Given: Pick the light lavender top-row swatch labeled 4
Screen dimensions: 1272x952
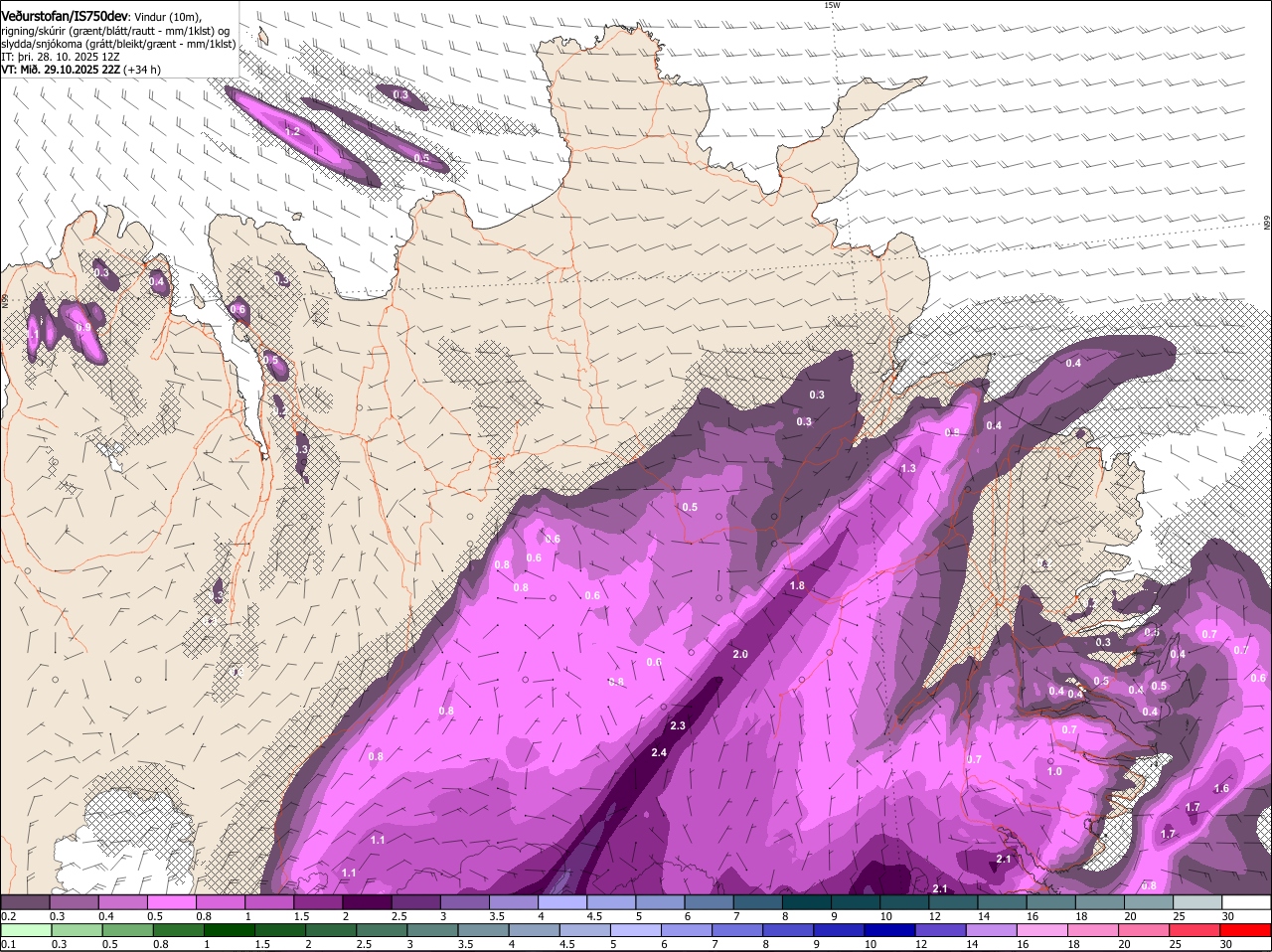Looking at the screenshot, I should click(x=562, y=902).
